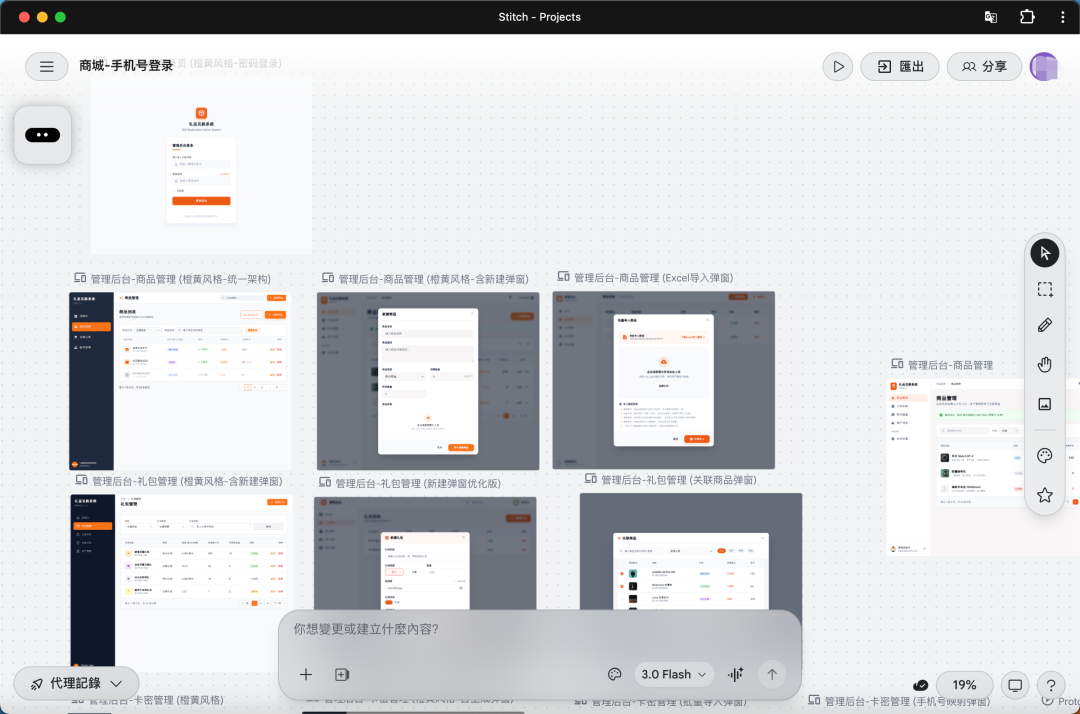Click the 匯出 export button
This screenshot has width=1080, height=714.
pyautogui.click(x=900, y=67)
